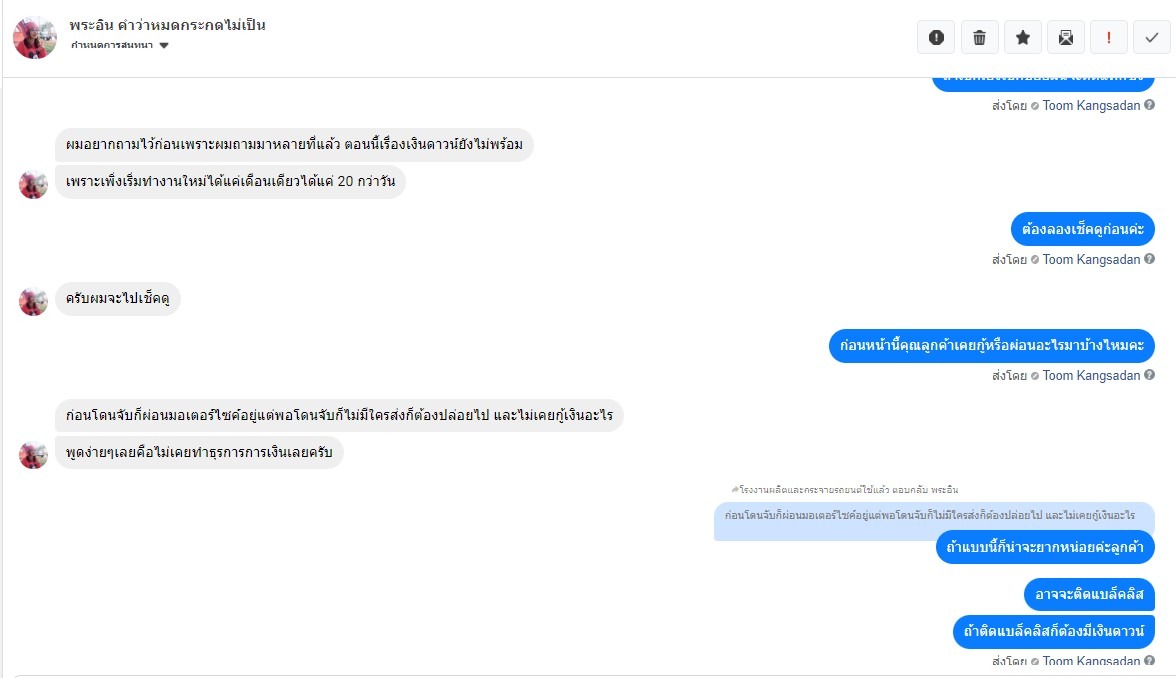Flag conversation with red exclamation icon
This screenshot has height=678, width=1176.
click(x=1109, y=37)
